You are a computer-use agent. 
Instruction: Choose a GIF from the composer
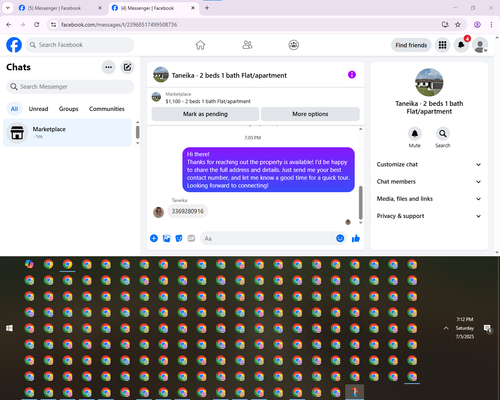[191, 238]
